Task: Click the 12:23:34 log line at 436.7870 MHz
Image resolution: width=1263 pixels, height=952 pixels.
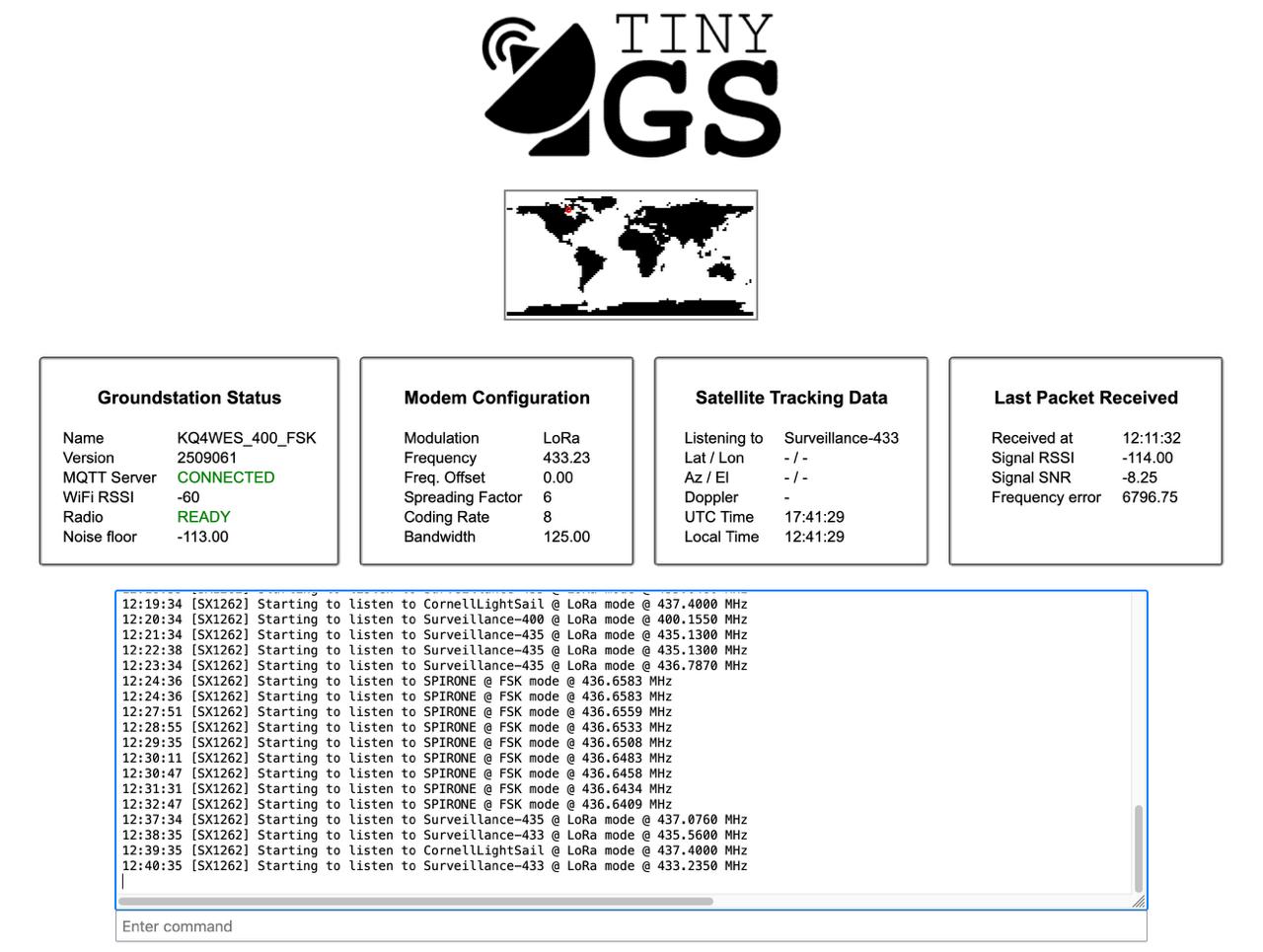Action: 434,666
